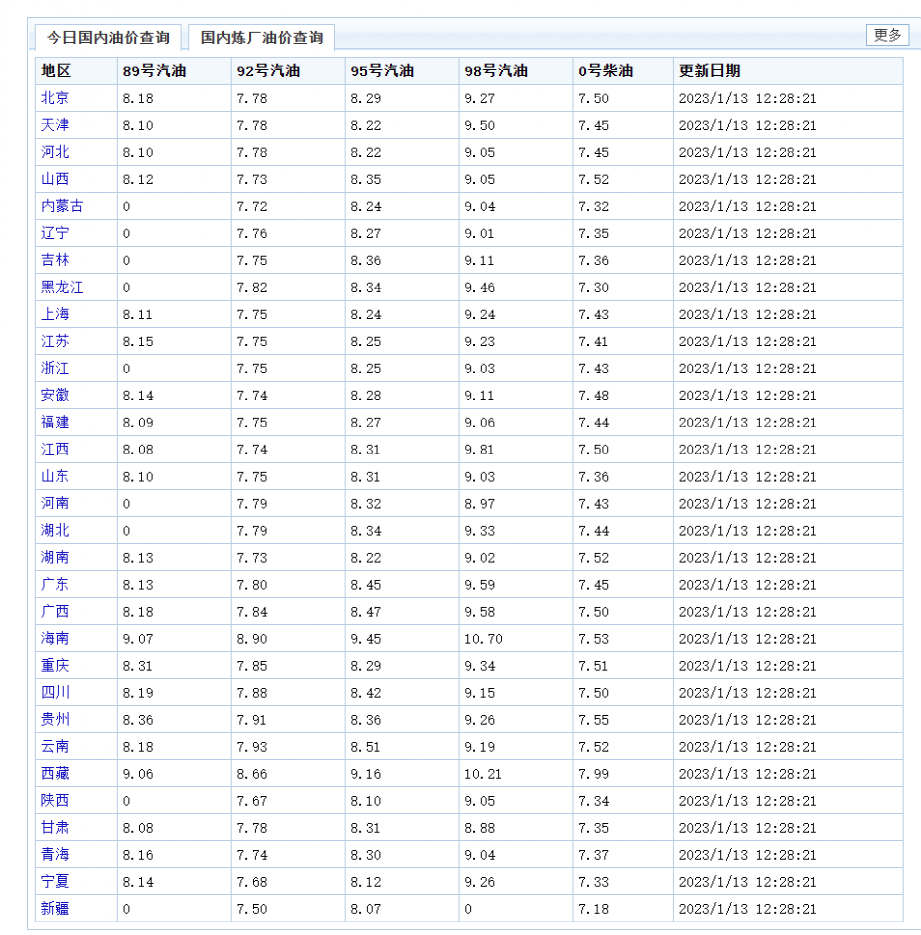Click the 92号汽油 column header

click(x=267, y=71)
